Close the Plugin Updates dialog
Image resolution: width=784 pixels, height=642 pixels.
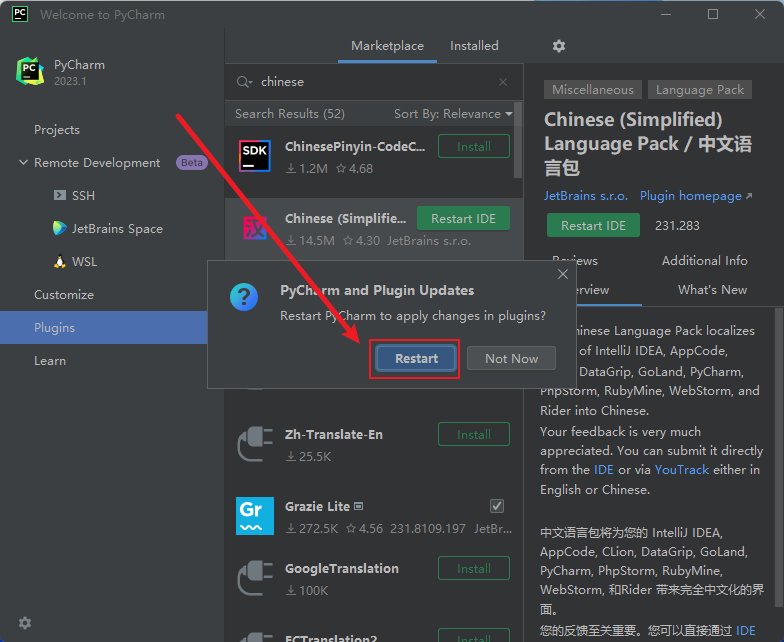pyautogui.click(x=562, y=274)
